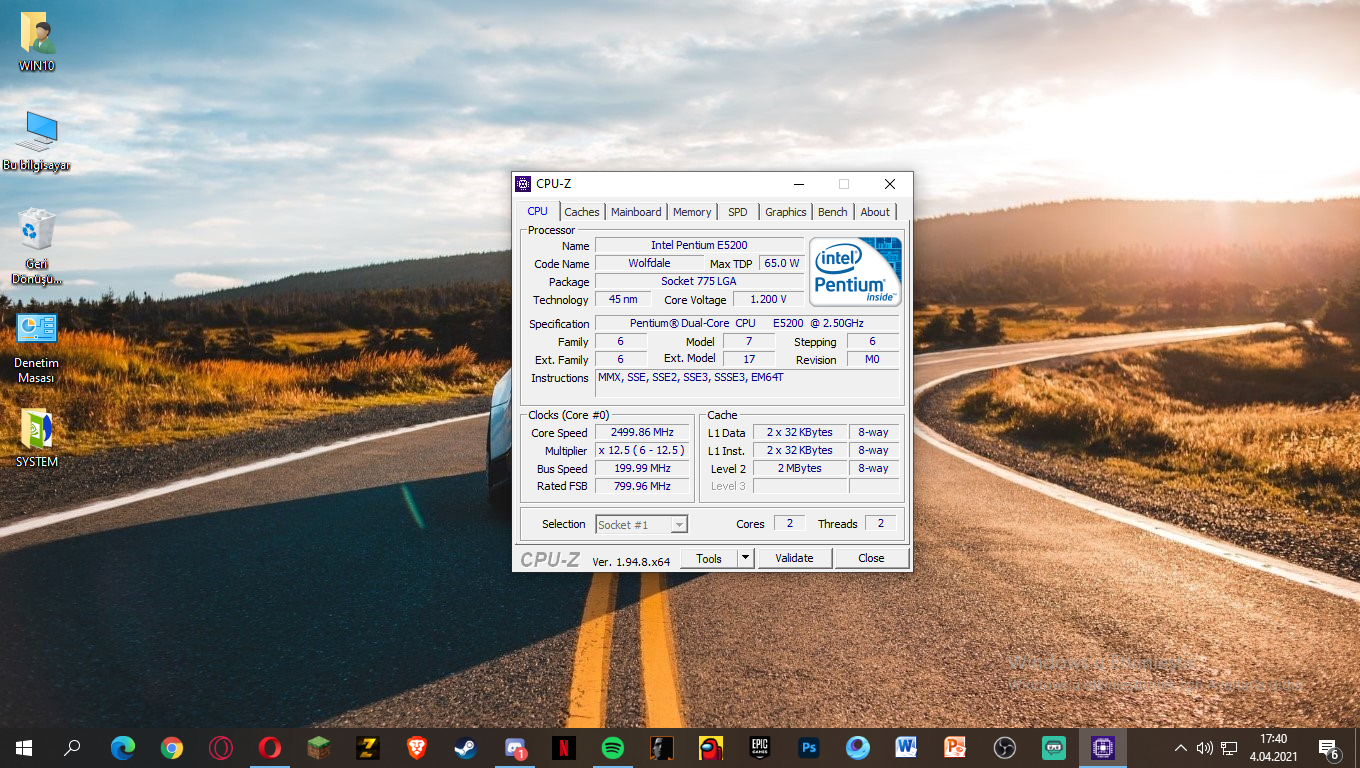Open PowerPoint taskbar icon
Screen dimensions: 1360x768
pyautogui.click(x=956, y=748)
